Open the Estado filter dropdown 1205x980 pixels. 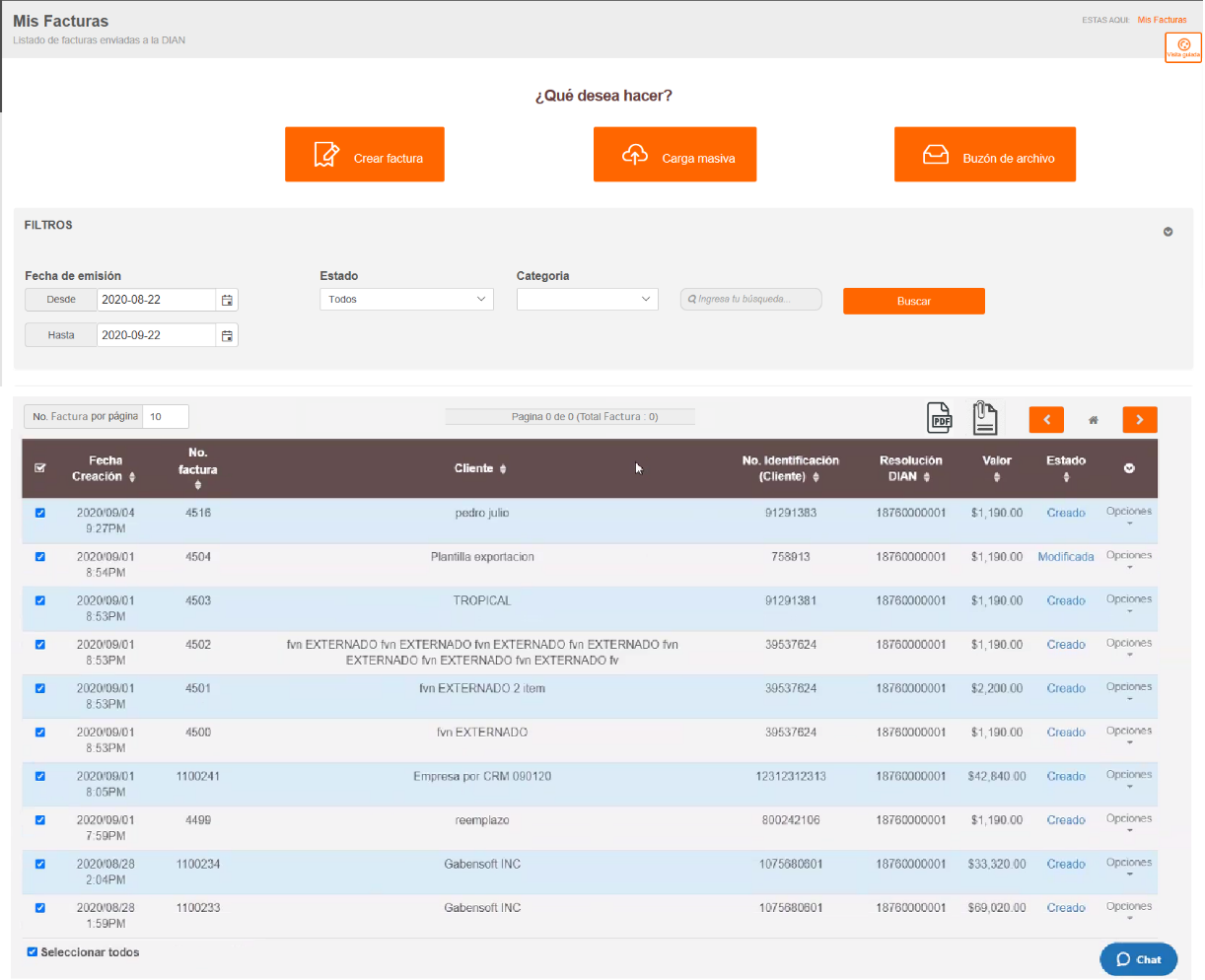pyautogui.click(x=406, y=300)
